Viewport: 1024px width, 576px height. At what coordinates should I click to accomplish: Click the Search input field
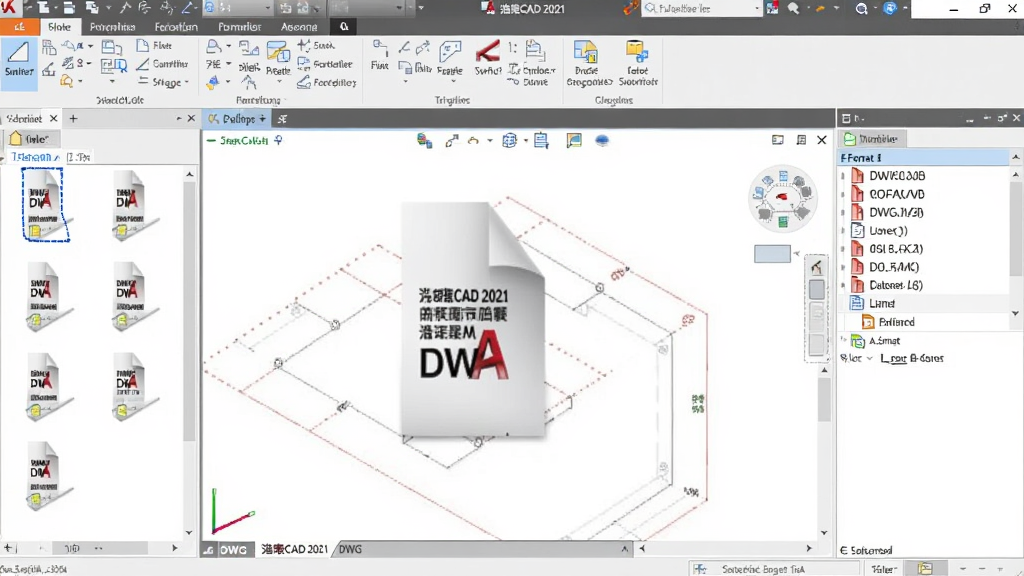tap(699, 8)
